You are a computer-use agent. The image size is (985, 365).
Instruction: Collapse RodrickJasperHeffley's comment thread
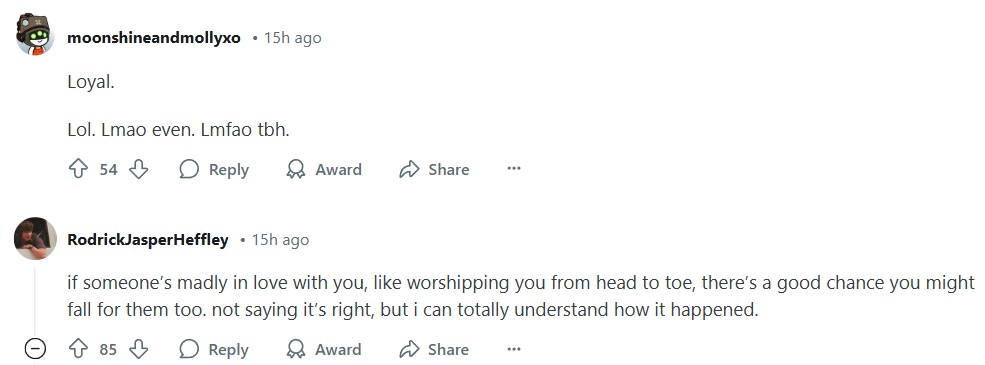pos(35,348)
